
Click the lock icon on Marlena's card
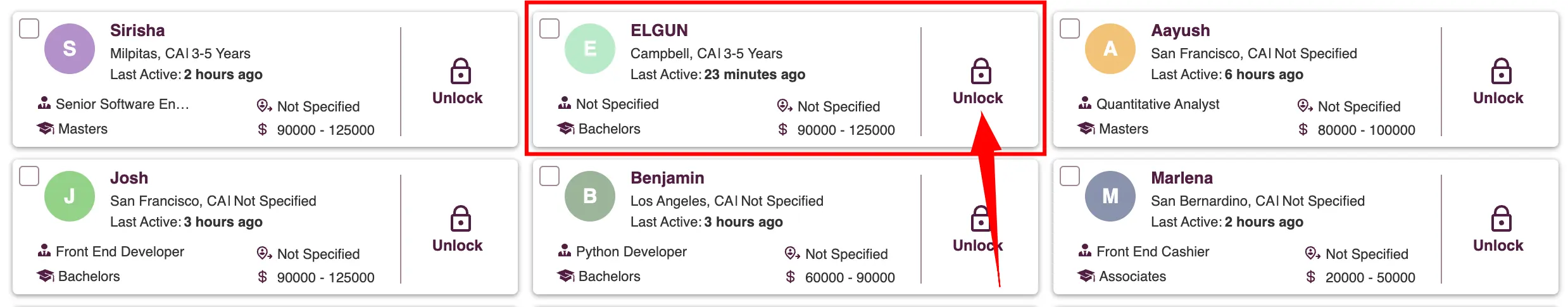click(1501, 218)
